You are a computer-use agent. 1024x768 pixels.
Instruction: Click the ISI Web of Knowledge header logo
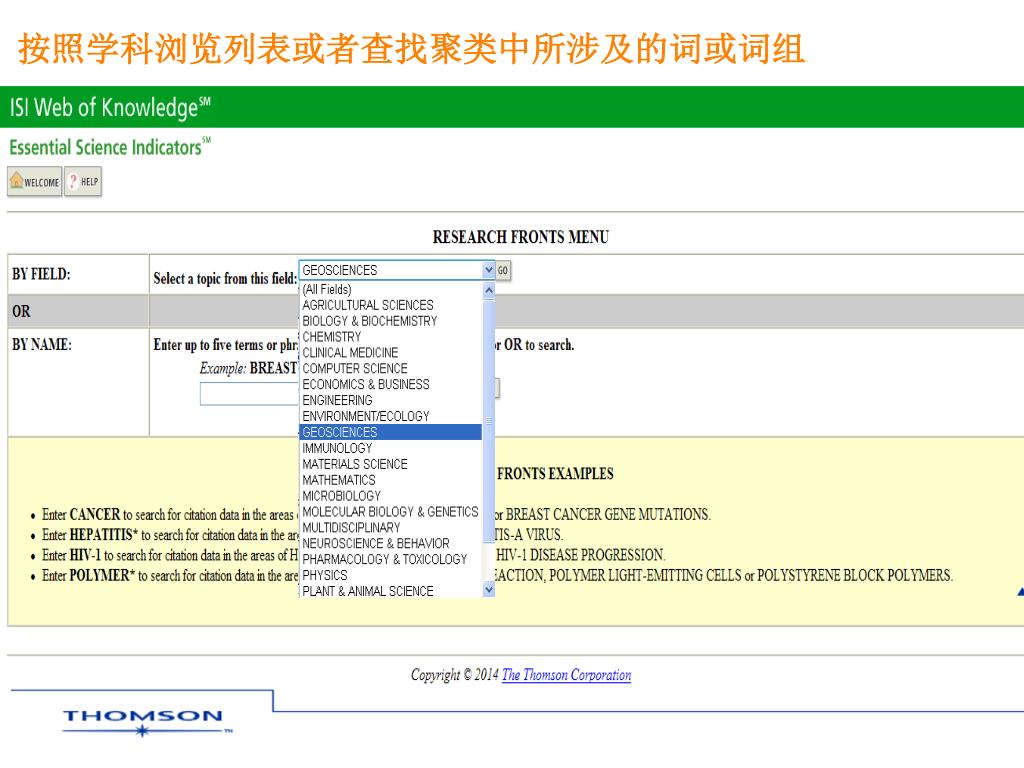[110, 107]
